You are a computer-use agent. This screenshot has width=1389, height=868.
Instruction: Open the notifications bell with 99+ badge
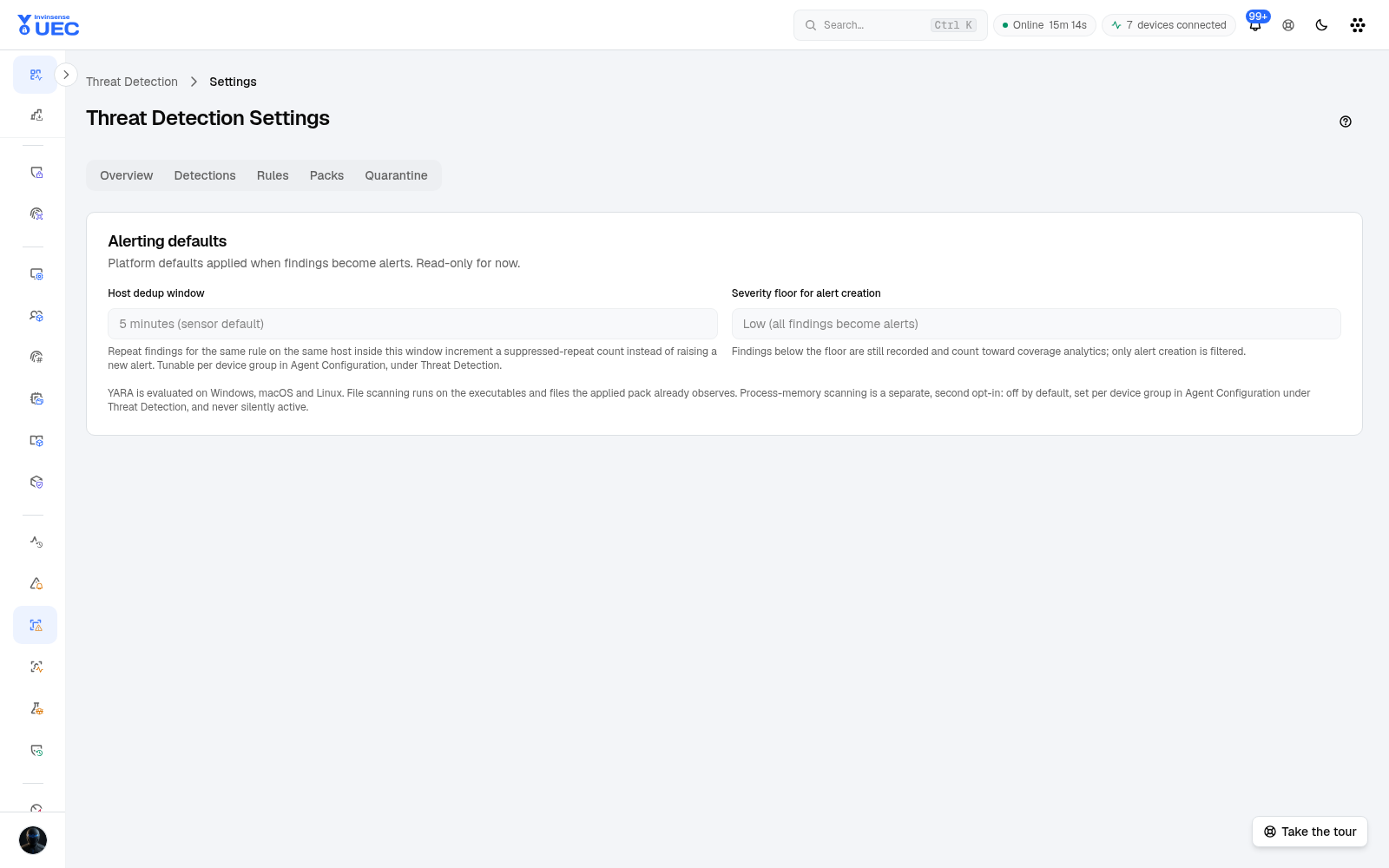[1255, 24]
